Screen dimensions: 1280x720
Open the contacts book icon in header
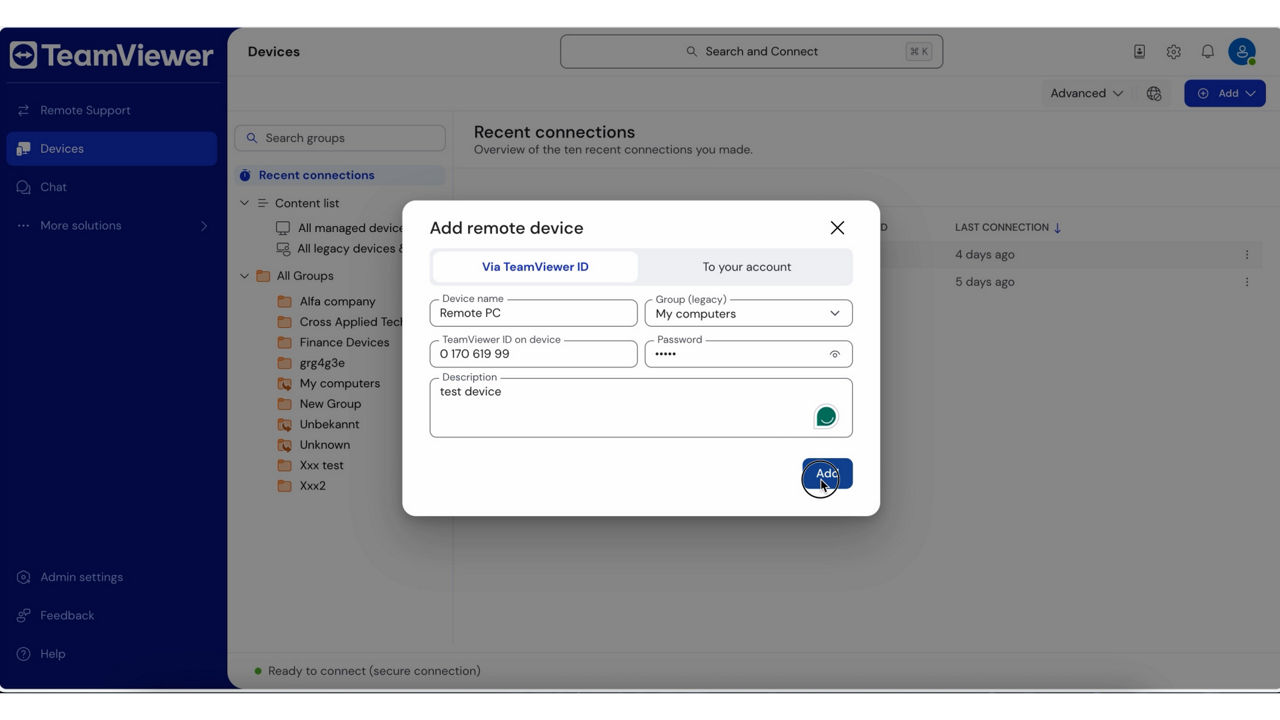(1139, 52)
